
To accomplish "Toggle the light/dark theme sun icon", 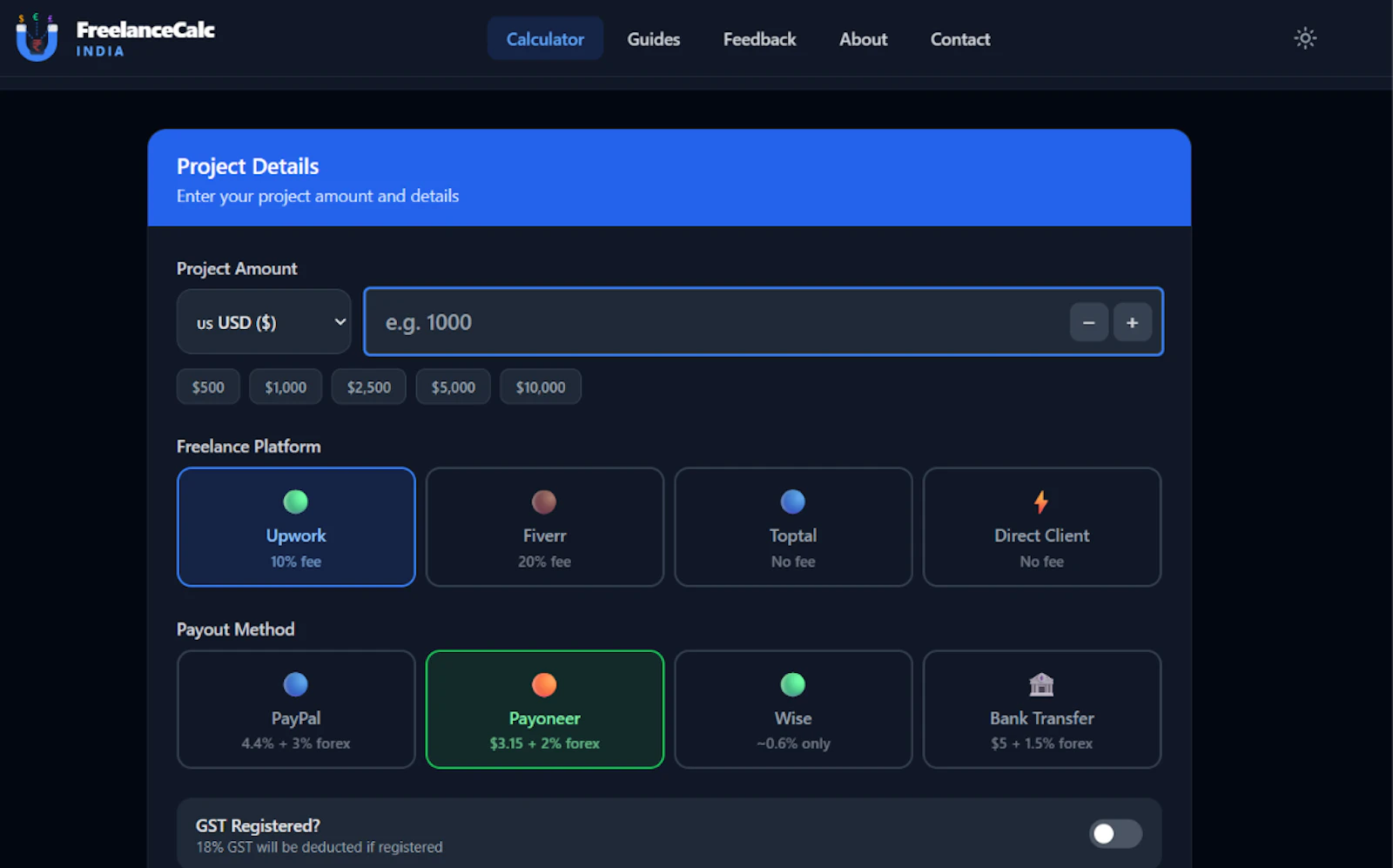I will pos(1305,38).
